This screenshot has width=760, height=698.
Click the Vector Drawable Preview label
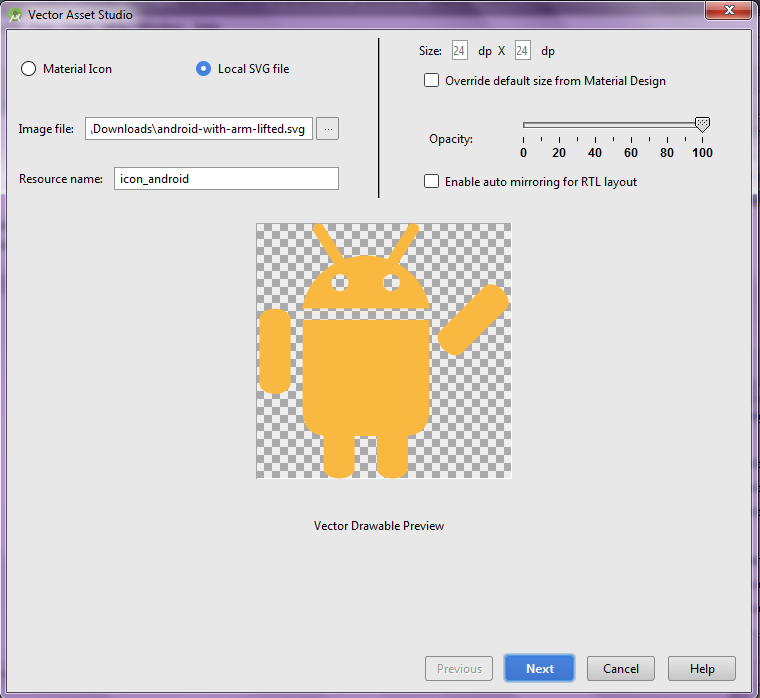coord(379,526)
